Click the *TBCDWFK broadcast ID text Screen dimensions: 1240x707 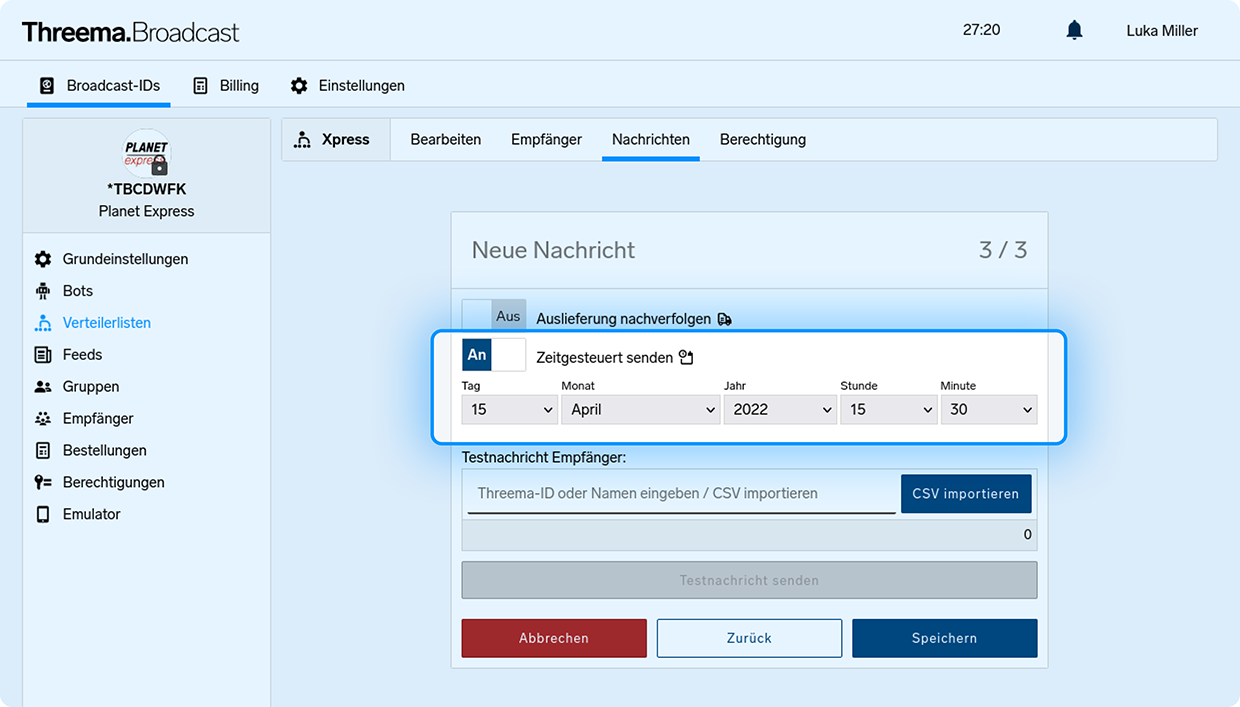147,189
